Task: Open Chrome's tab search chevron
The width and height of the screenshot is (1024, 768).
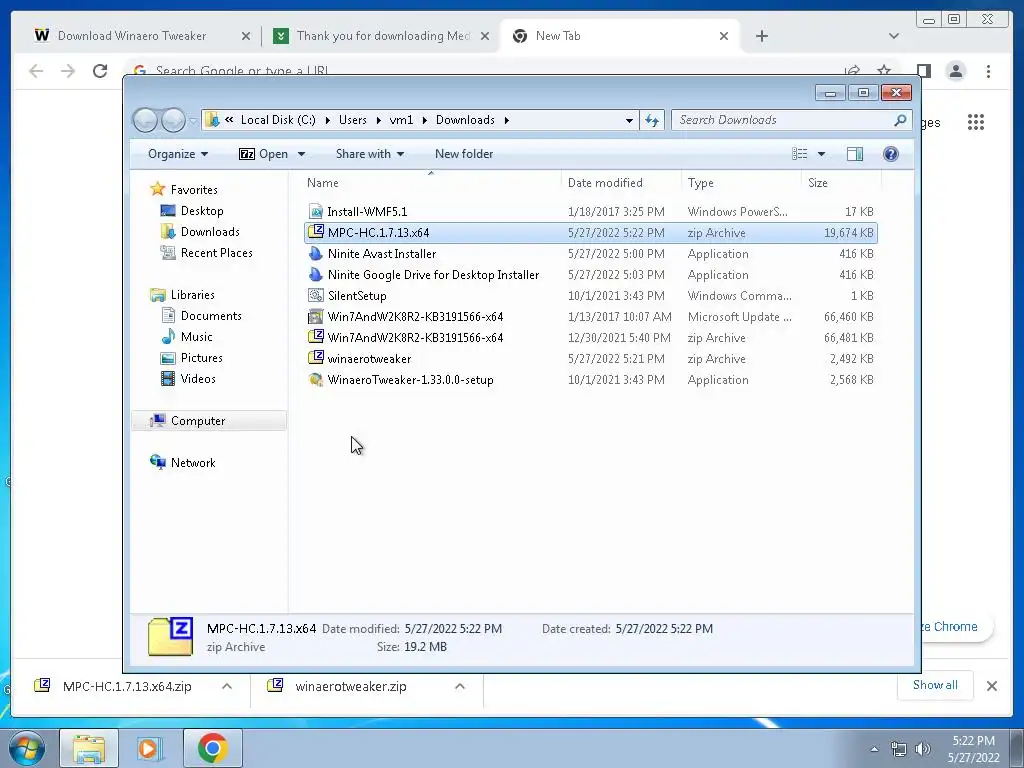Action: click(893, 36)
